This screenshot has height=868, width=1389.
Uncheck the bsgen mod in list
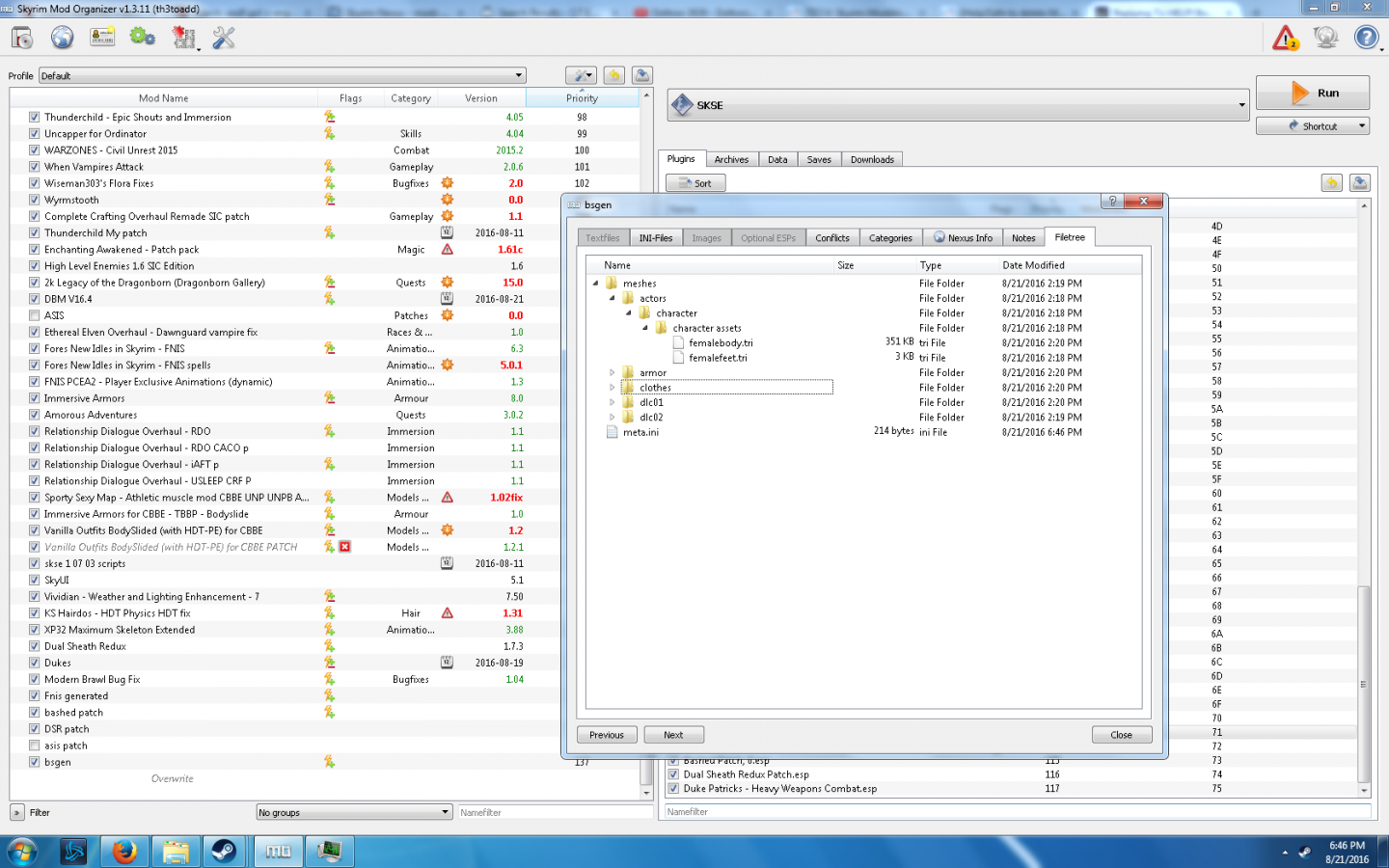[x=34, y=762]
